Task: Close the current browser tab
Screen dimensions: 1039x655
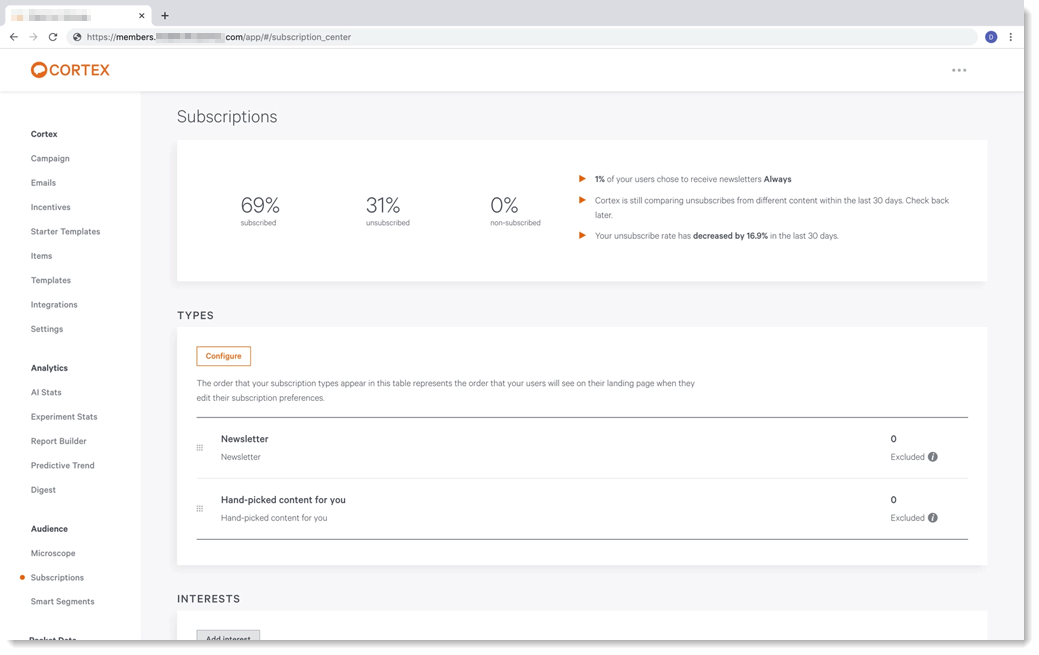Action: (142, 15)
